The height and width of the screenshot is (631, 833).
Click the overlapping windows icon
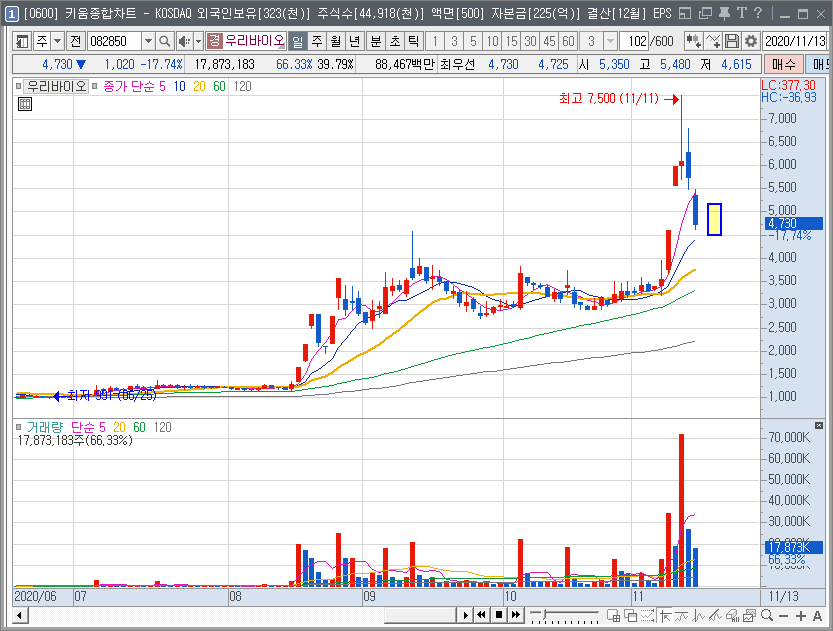click(x=630, y=616)
